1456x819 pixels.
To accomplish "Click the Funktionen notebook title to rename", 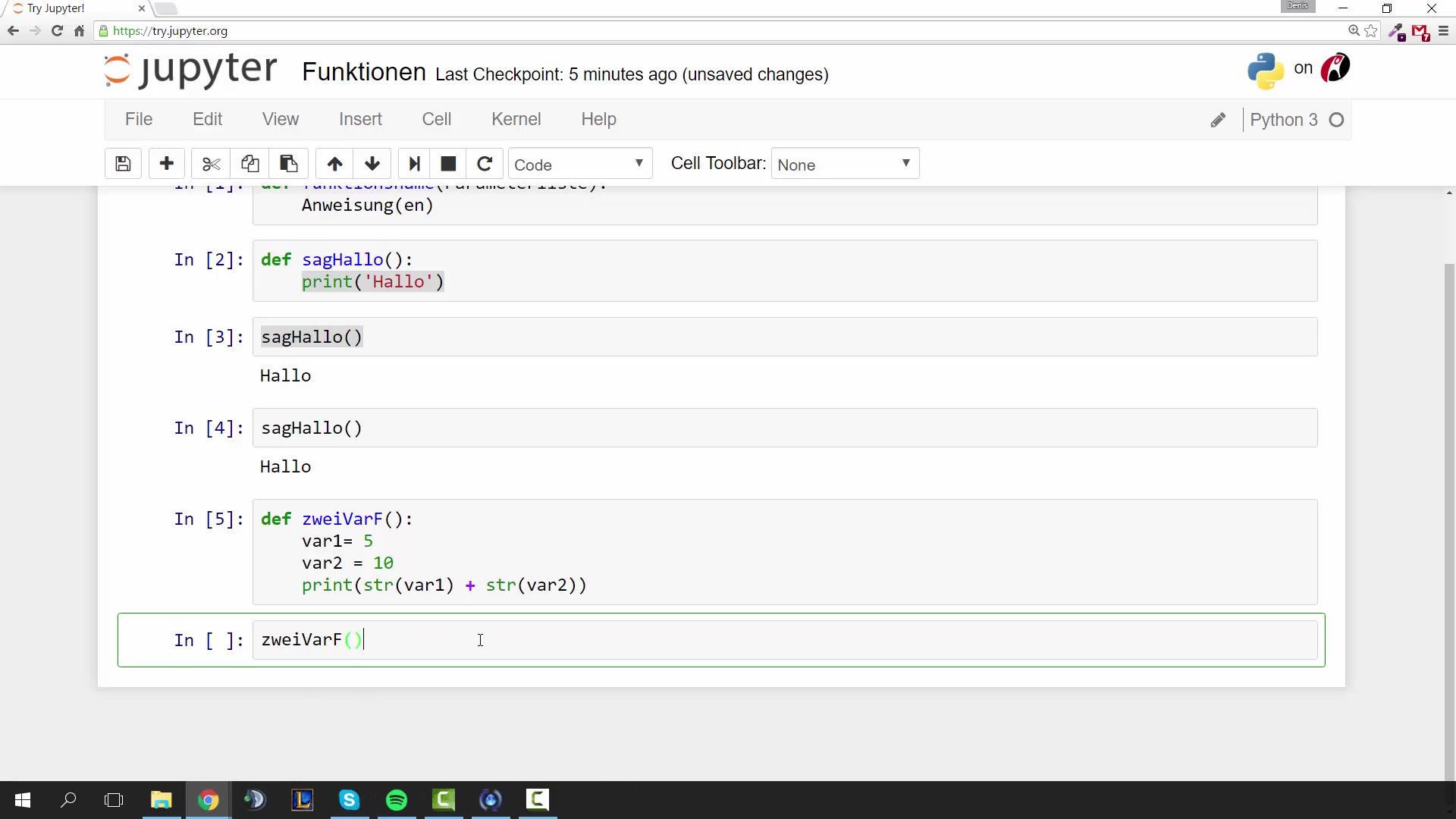I will pos(364,72).
